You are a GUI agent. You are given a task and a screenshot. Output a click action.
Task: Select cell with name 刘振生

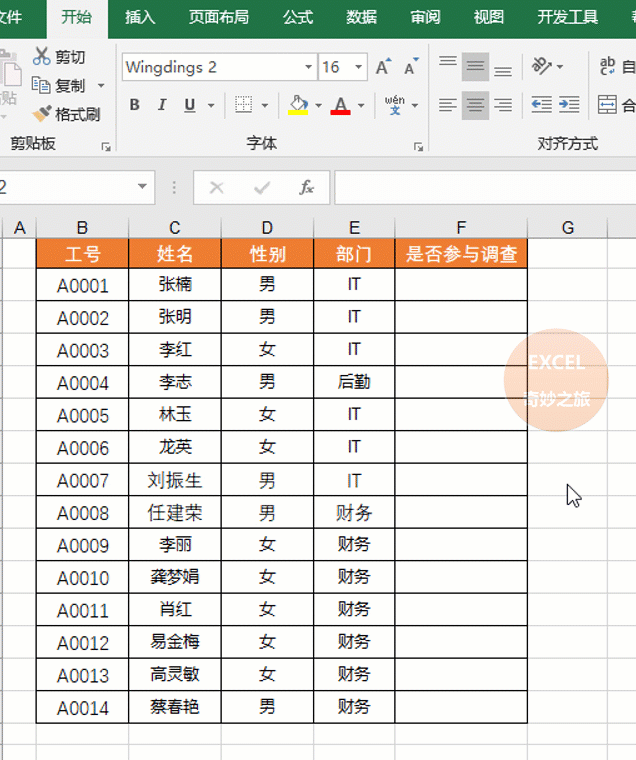click(175, 480)
